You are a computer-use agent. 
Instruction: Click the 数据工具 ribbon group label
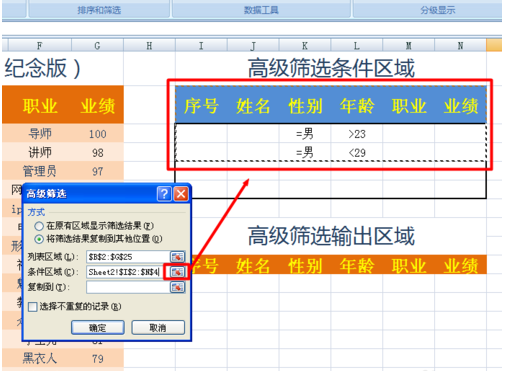point(261,10)
